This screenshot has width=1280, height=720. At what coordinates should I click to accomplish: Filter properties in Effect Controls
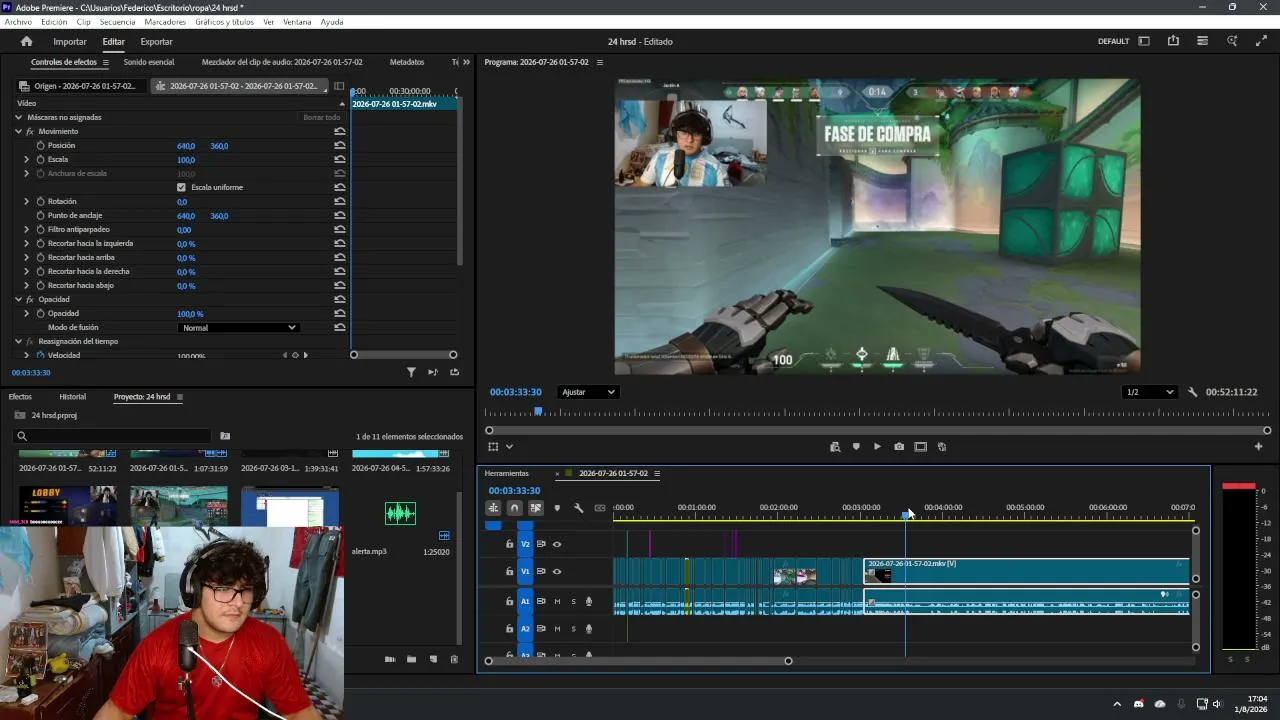tap(411, 372)
